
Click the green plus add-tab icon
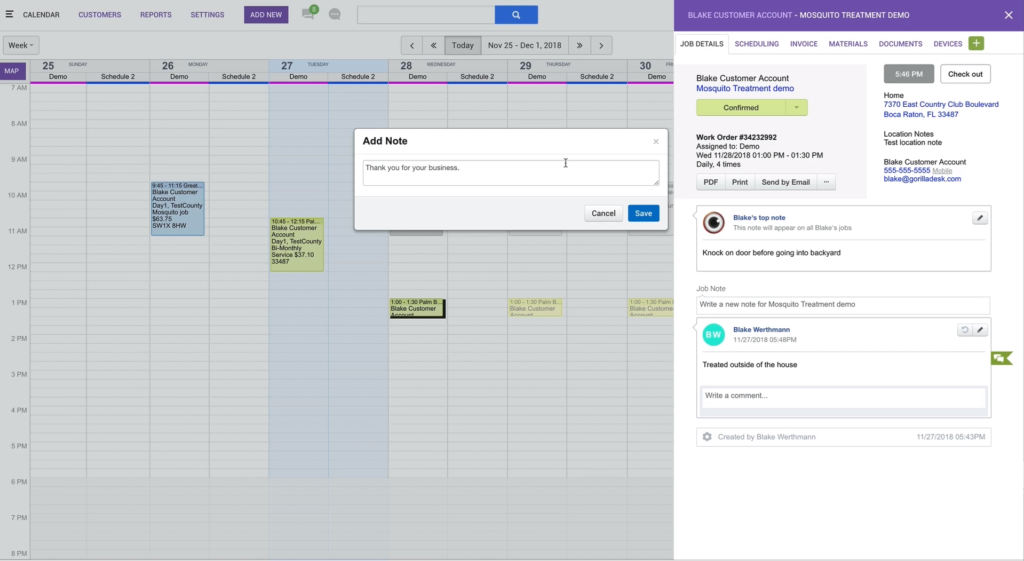[x=976, y=43]
